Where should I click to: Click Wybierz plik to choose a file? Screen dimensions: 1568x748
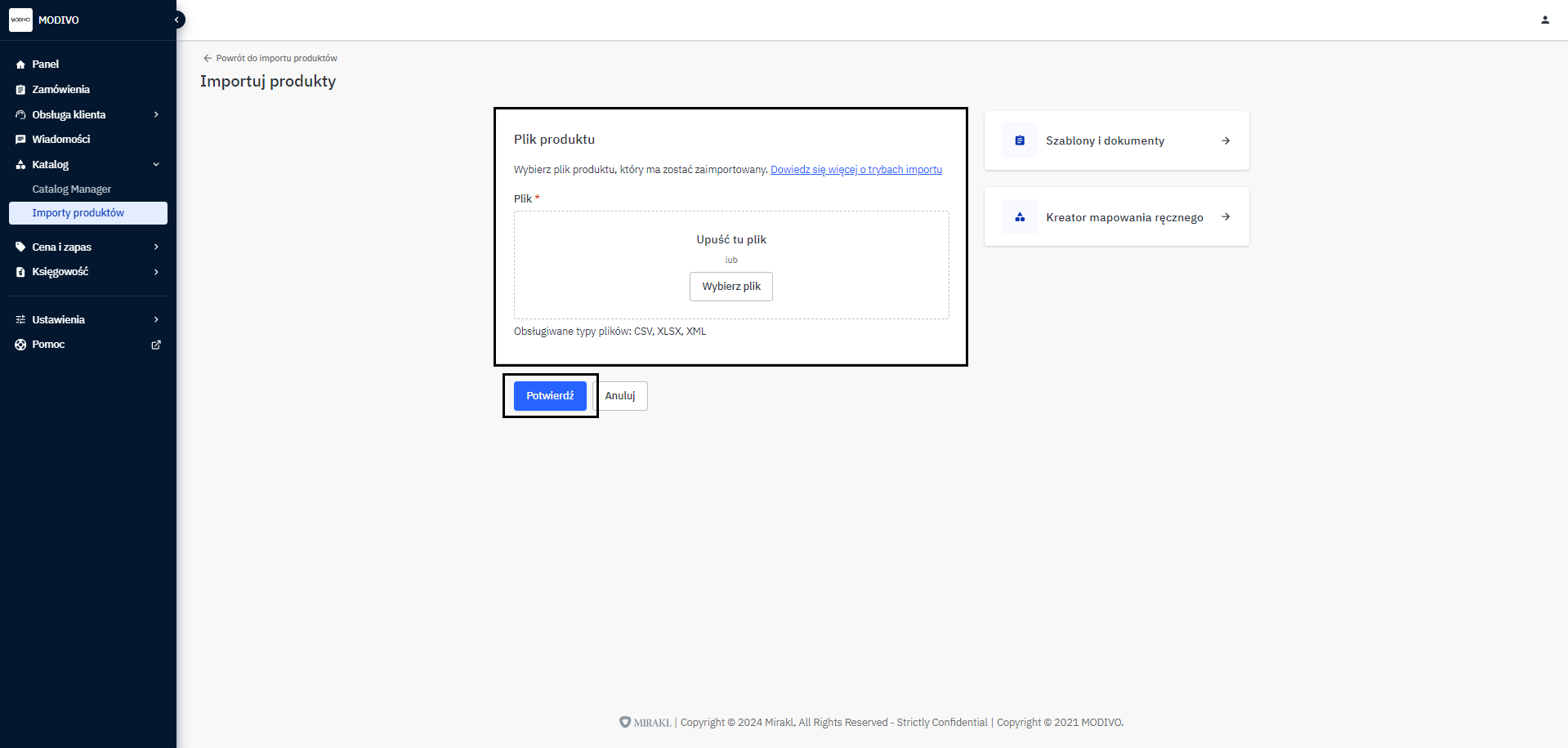pyautogui.click(x=730, y=287)
